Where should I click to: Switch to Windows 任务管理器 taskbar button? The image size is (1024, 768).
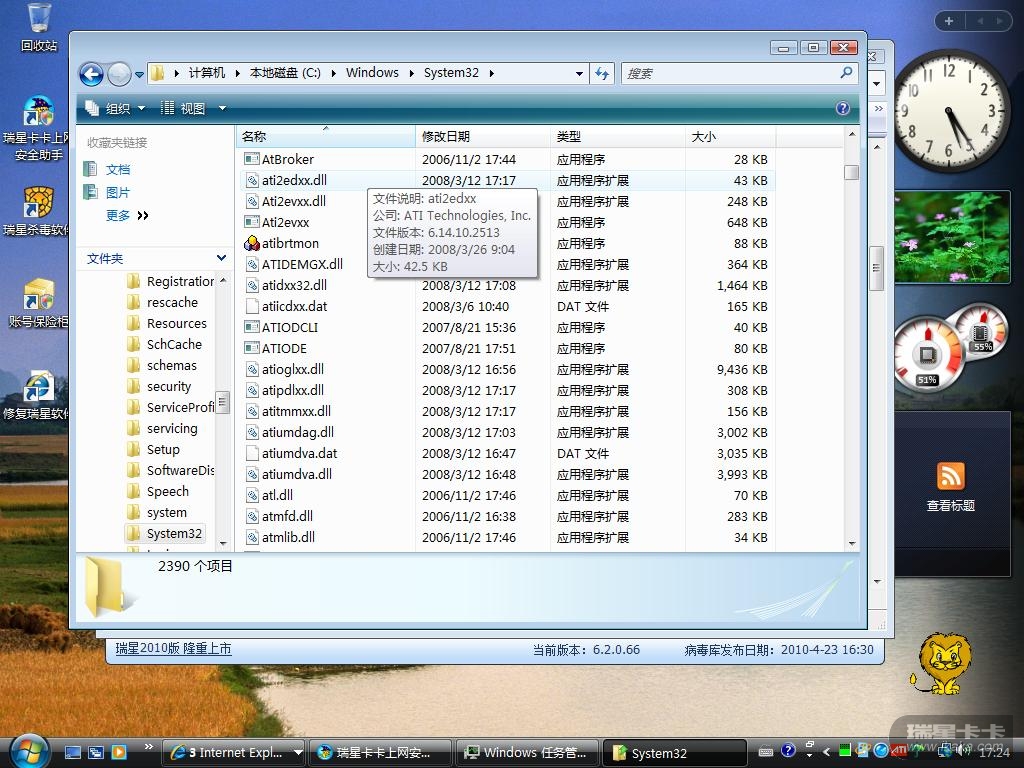click(526, 752)
